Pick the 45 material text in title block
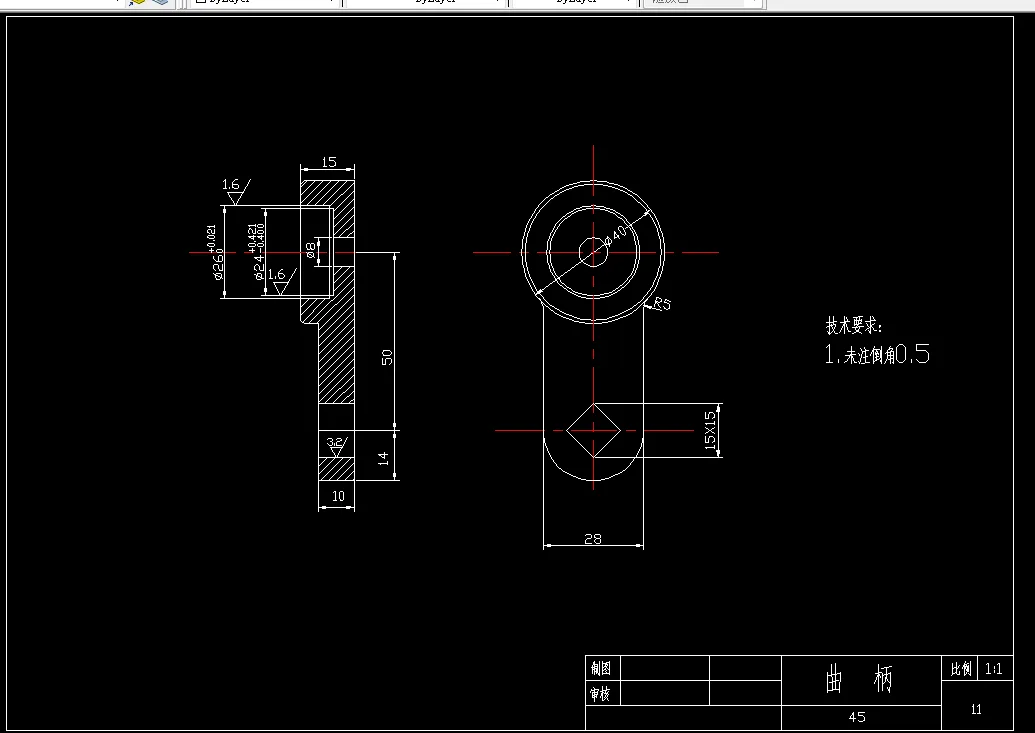This screenshot has width=1035, height=733. pos(857,717)
